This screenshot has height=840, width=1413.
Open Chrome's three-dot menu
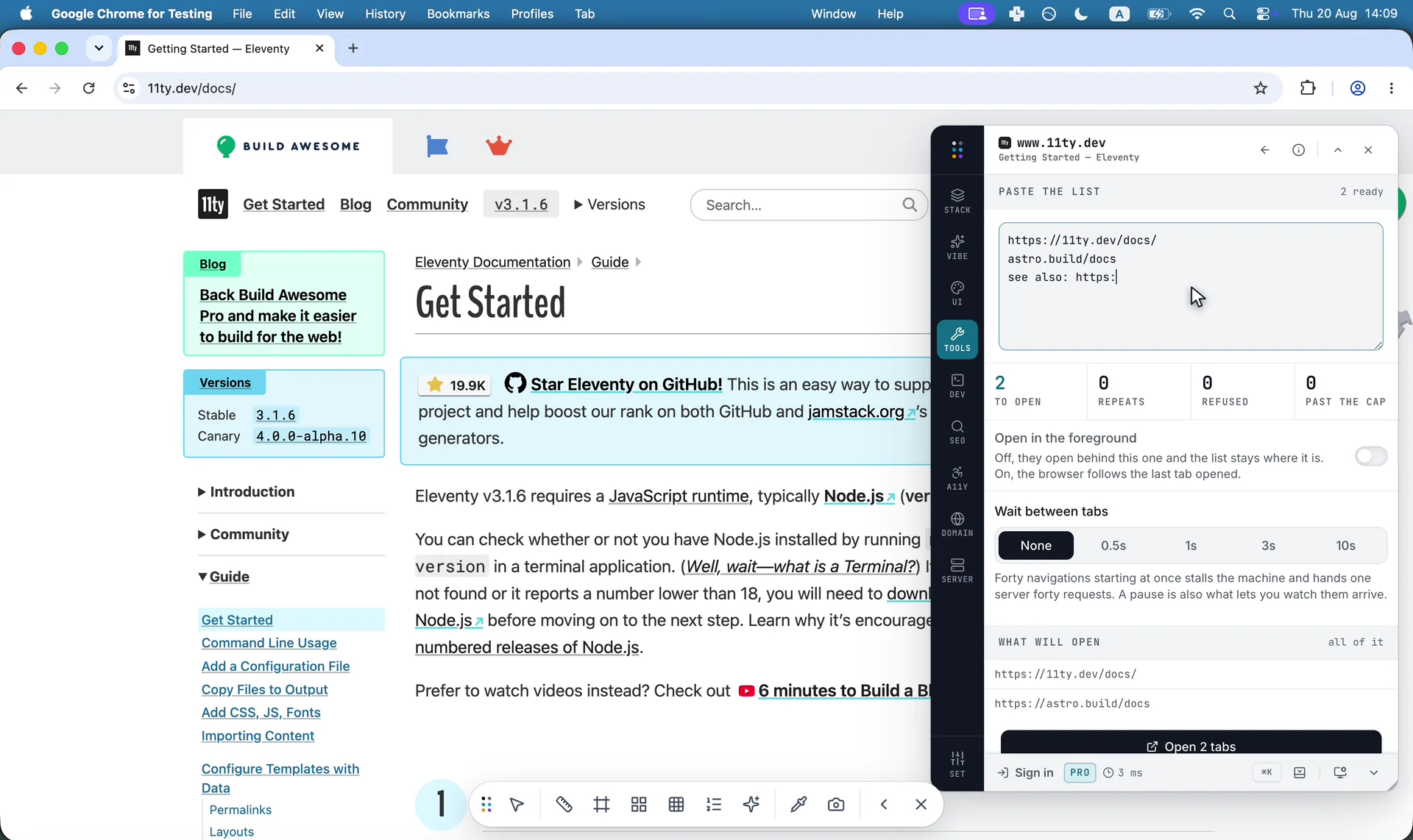pyautogui.click(x=1391, y=88)
